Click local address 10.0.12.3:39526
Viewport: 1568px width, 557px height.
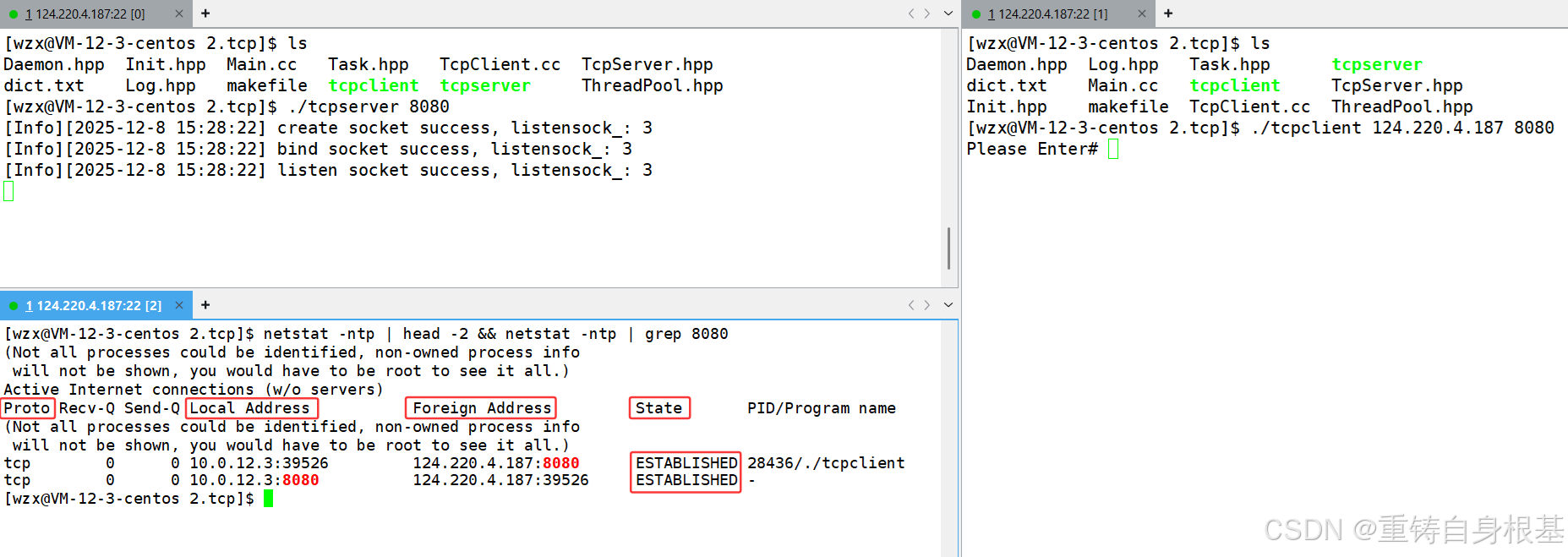pos(259,463)
